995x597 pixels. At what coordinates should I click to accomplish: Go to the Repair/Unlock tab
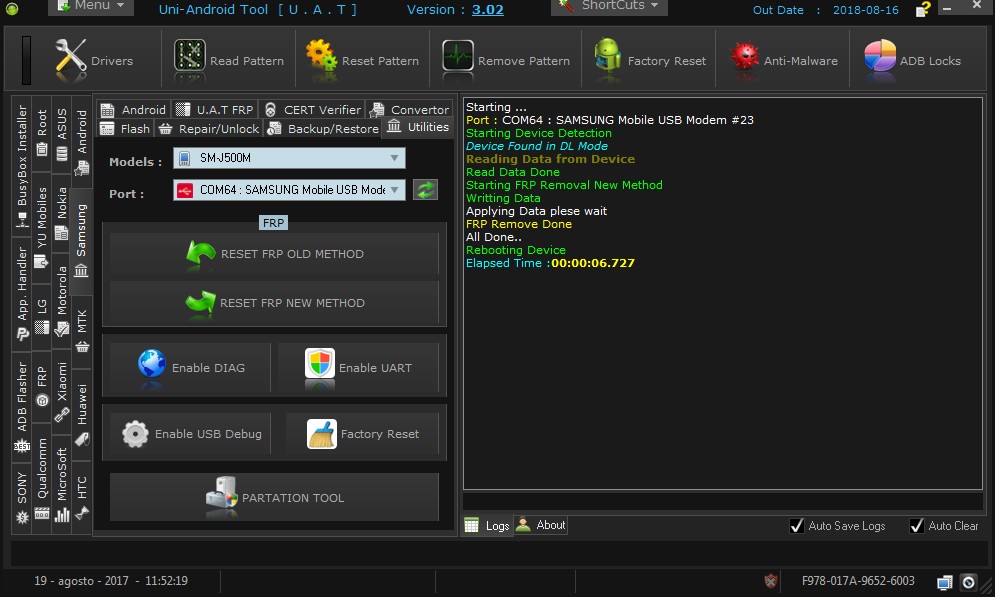209,128
